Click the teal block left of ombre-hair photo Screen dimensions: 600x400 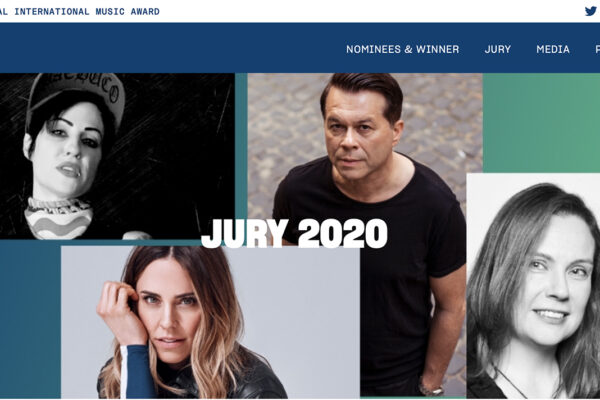tap(30, 320)
